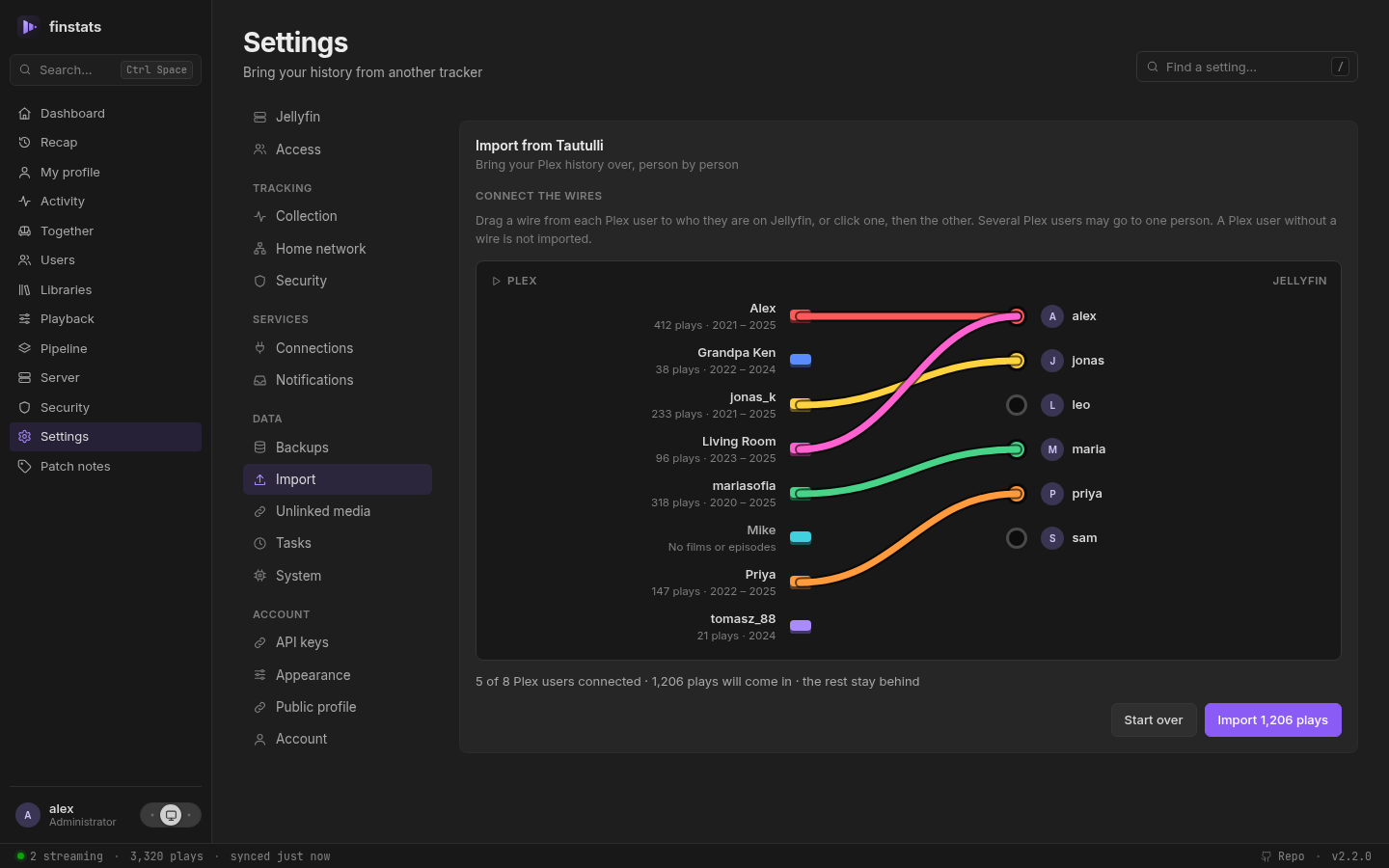This screenshot has height=868, width=1389.
Task: Click the connected maria socket
Action: [x=1017, y=449]
